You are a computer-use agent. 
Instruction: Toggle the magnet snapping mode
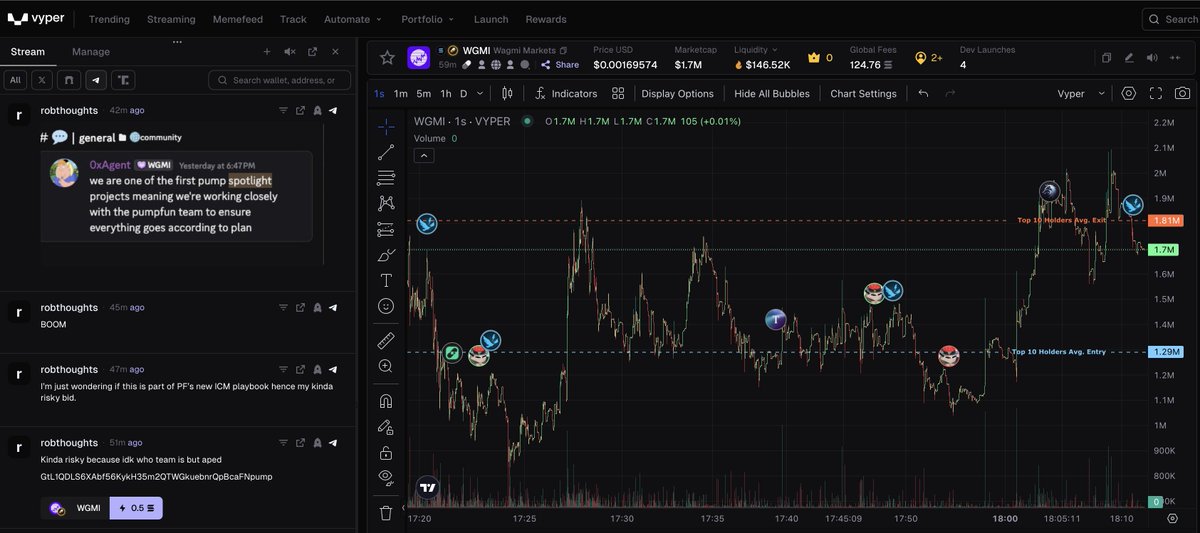tap(386, 401)
